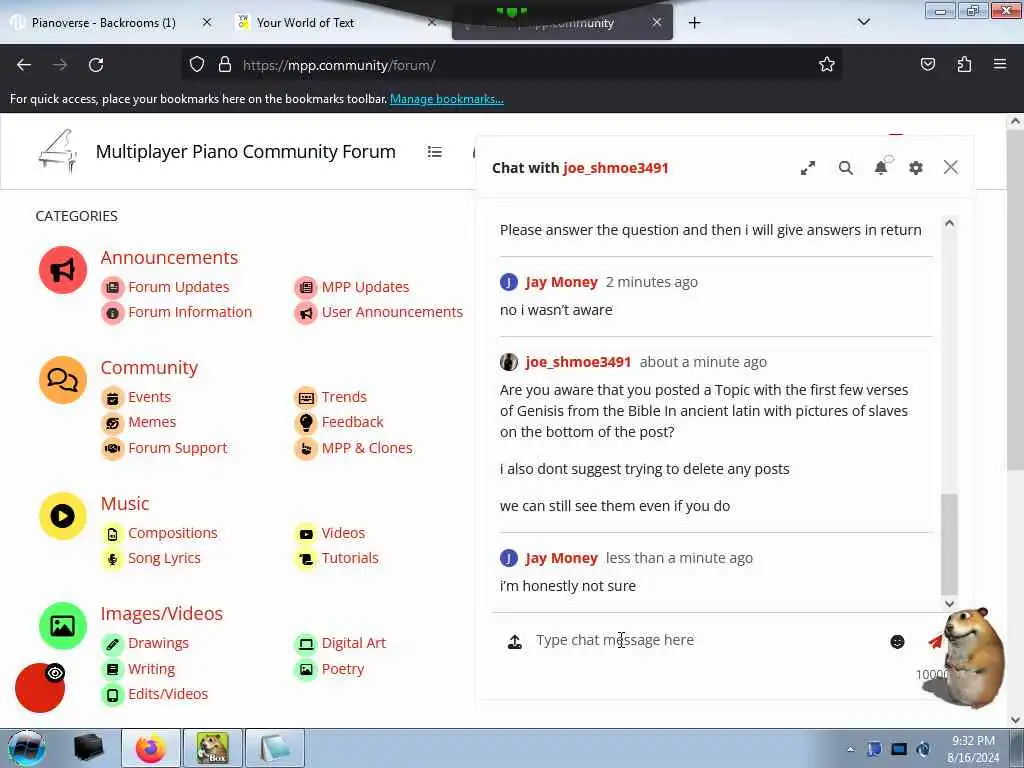Open the forum navigation list icon

click(434, 152)
